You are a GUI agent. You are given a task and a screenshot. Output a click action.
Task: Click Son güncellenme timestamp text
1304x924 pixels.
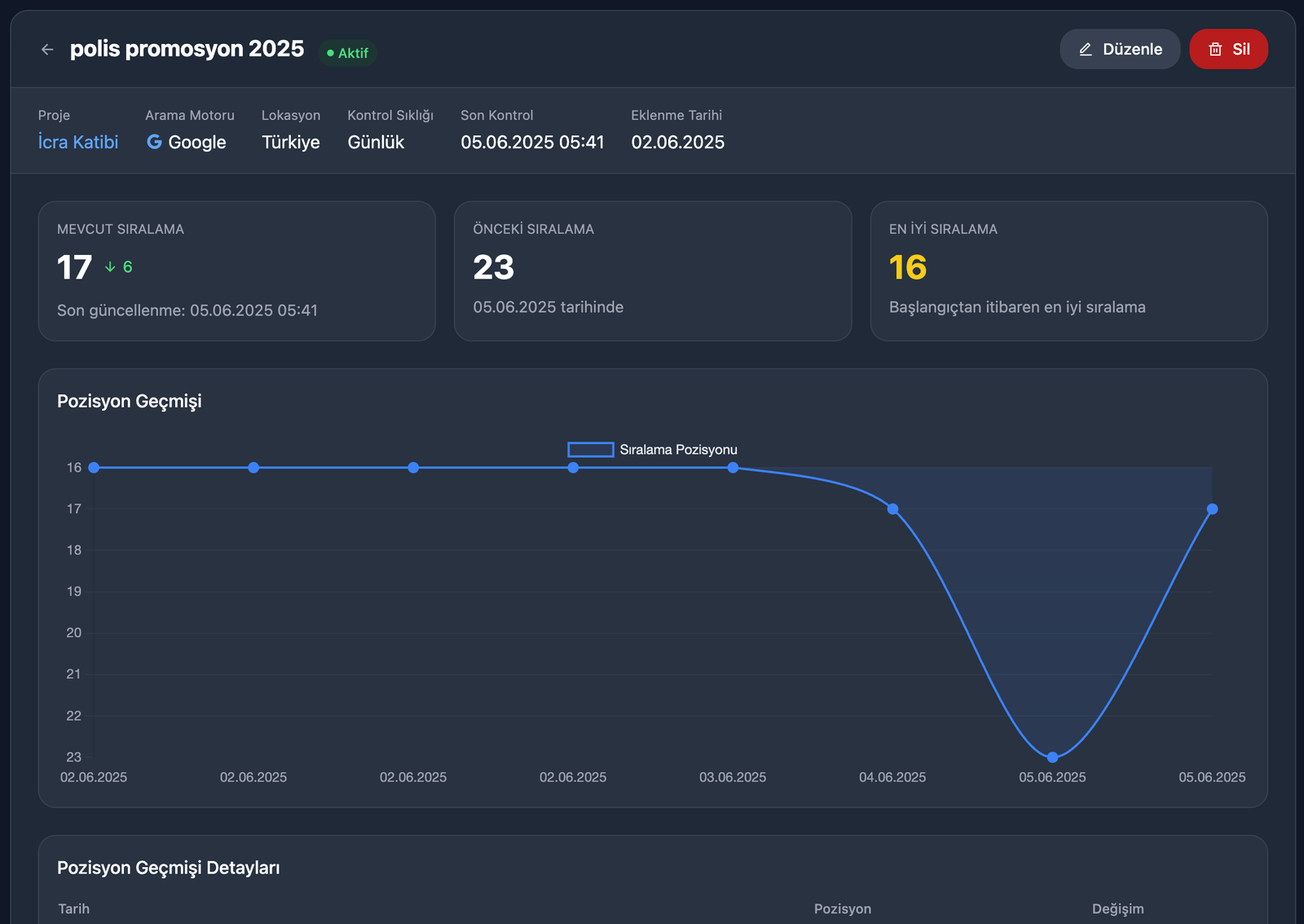(187, 310)
